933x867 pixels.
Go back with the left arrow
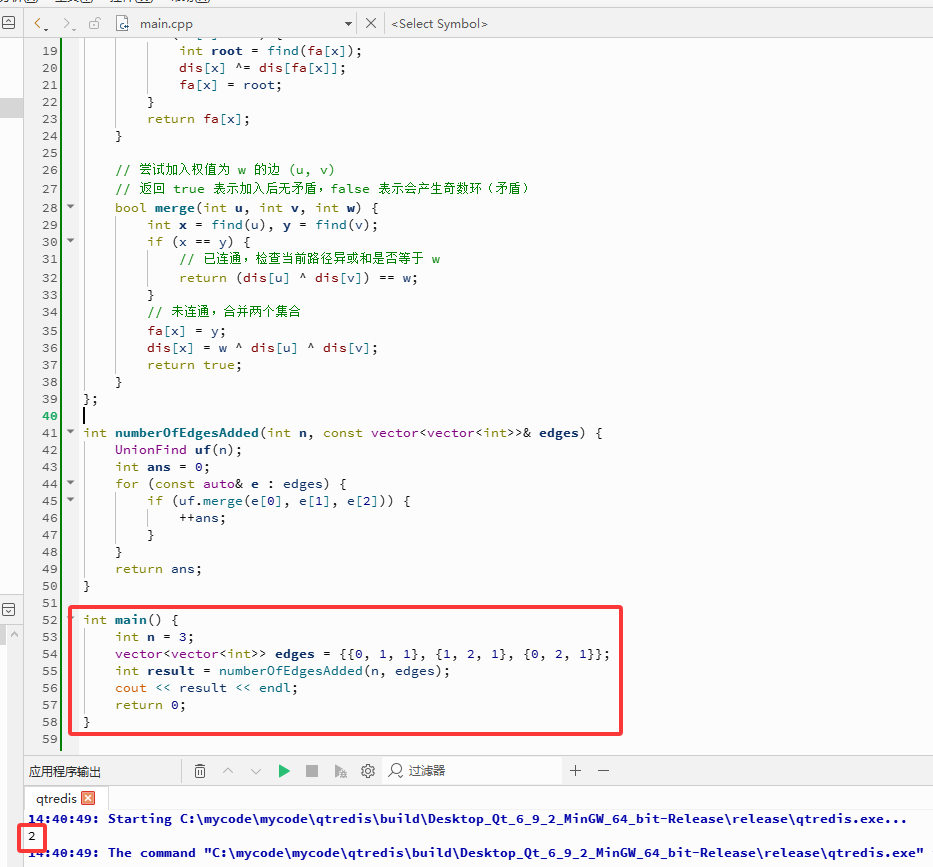(37, 23)
